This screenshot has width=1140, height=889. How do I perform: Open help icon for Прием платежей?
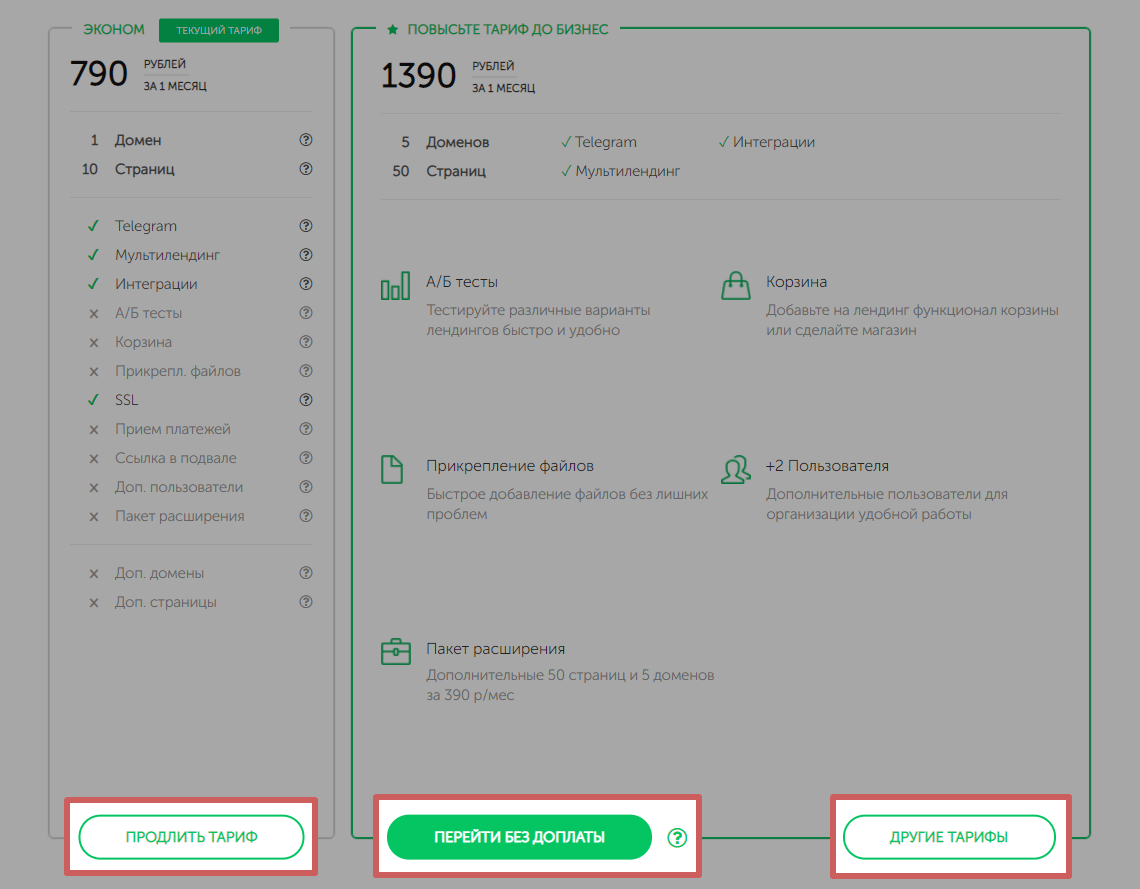[x=306, y=429]
